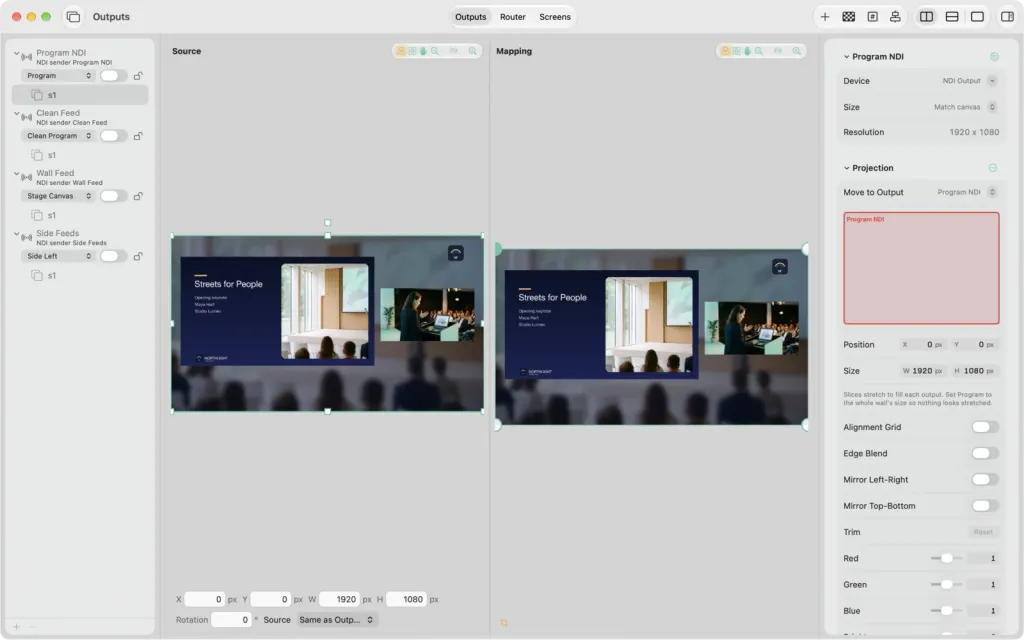Click the grid tool in Mapping toolbar
This screenshot has height=640, width=1024.
tap(737, 51)
